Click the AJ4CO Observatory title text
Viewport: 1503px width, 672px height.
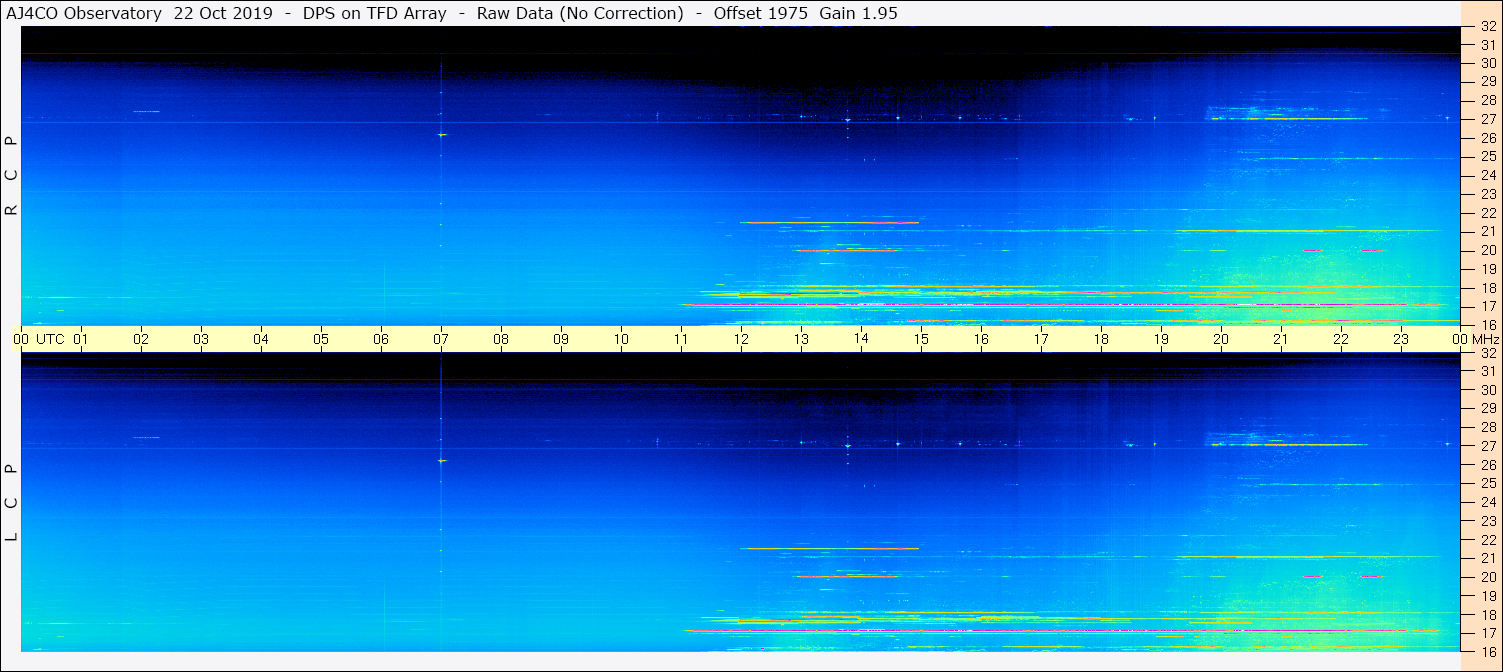click(84, 13)
